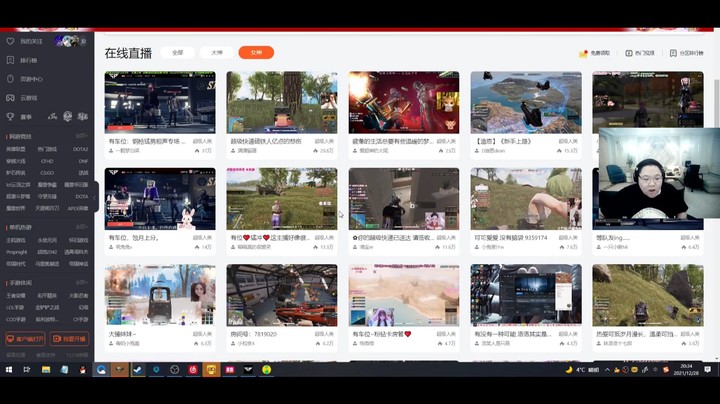The width and height of the screenshot is (720, 404).
Task: Open the QQ penguin taskbar icon
Action: [x=83, y=370]
